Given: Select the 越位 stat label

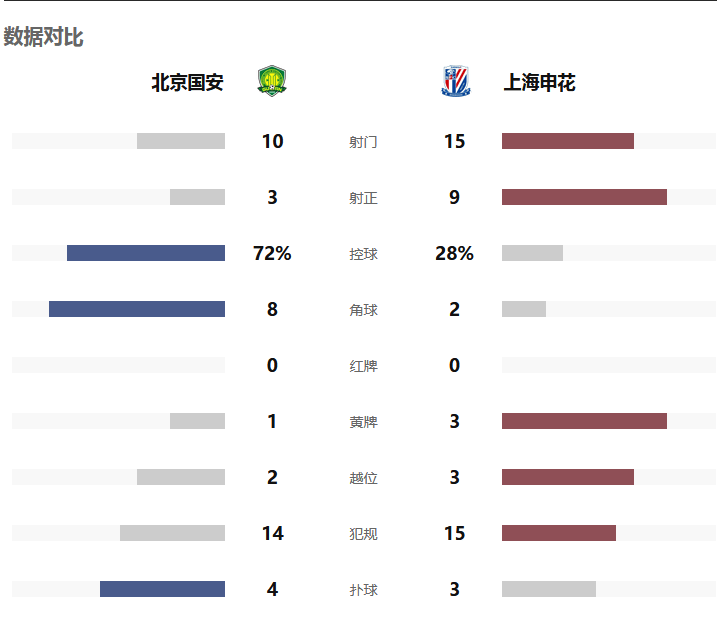Looking at the screenshot, I should pos(364,478).
